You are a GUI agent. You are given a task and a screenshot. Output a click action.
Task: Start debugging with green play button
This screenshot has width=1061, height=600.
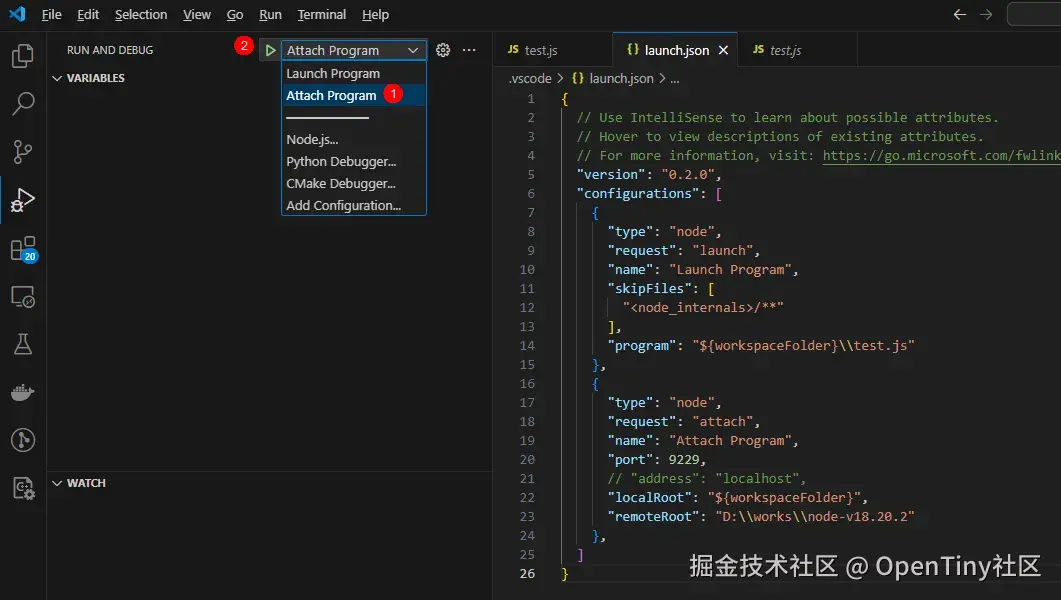270,50
